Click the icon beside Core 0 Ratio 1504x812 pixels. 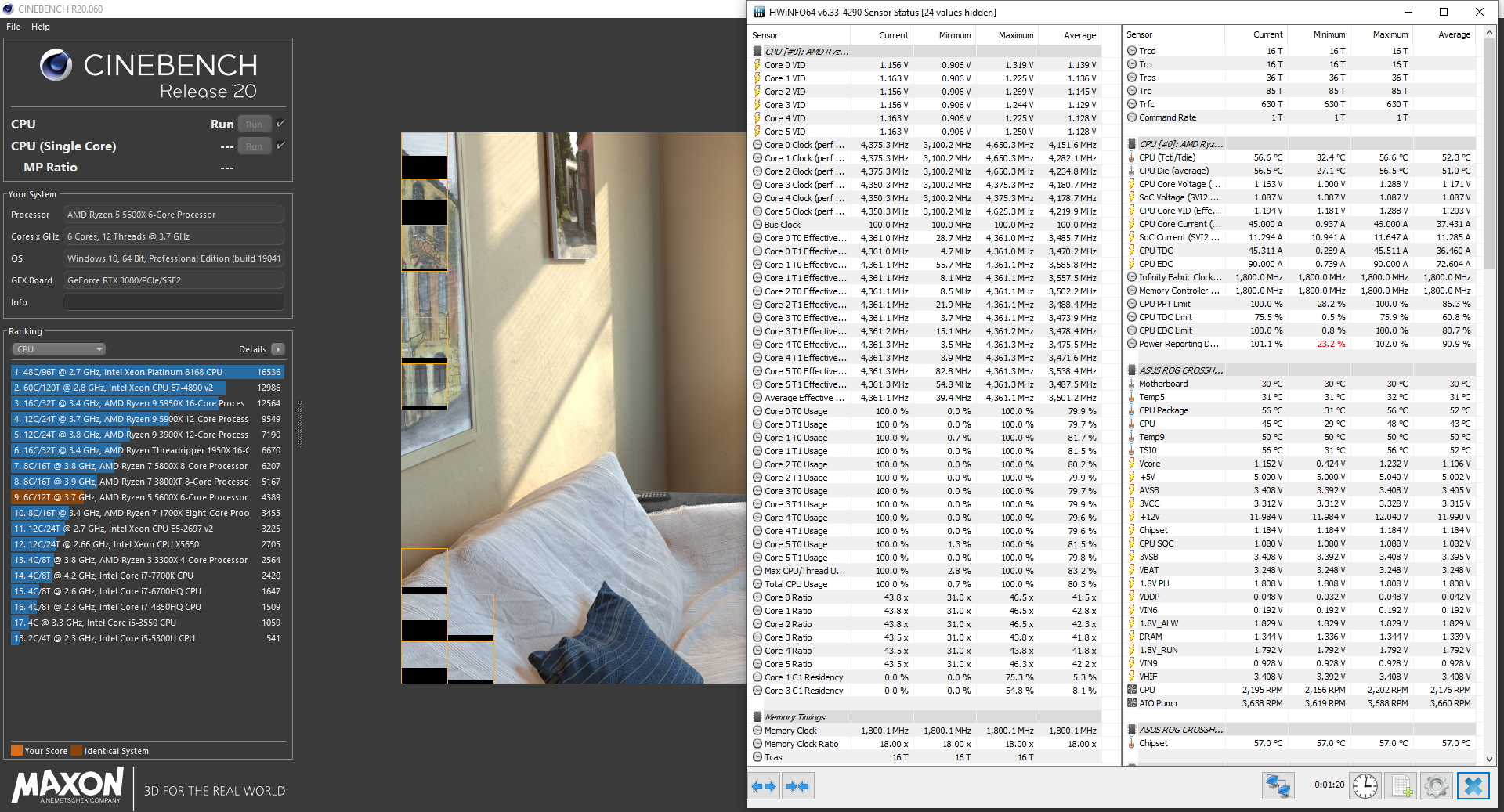[x=757, y=597]
